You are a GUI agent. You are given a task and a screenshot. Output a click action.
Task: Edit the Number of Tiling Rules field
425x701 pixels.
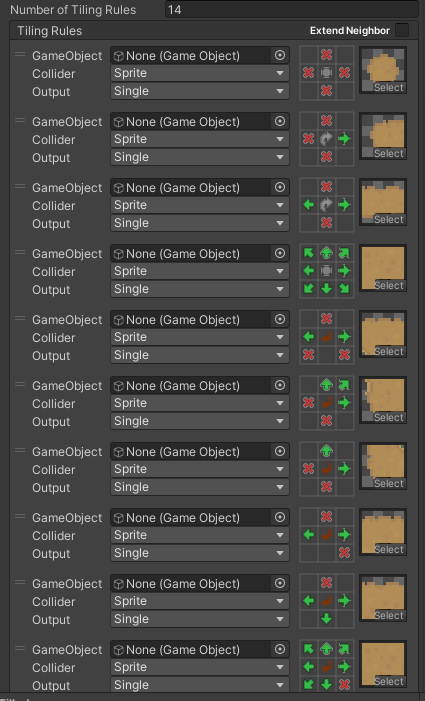tap(294, 9)
